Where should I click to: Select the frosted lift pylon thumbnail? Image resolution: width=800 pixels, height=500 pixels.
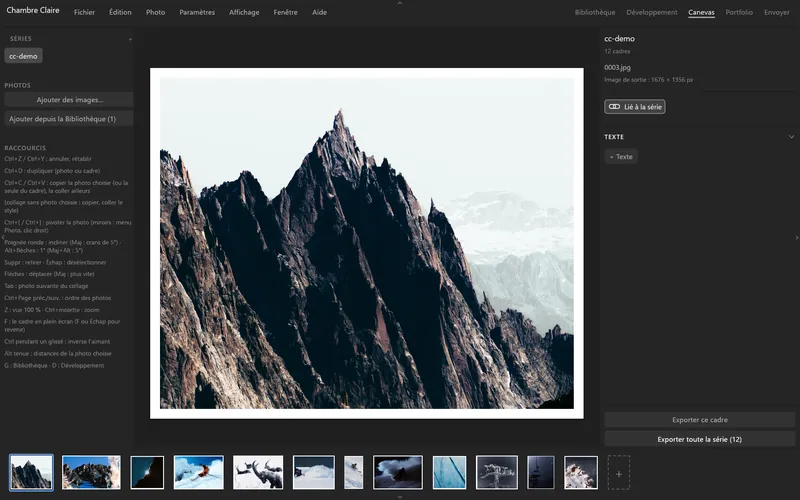pyautogui.click(x=497, y=472)
